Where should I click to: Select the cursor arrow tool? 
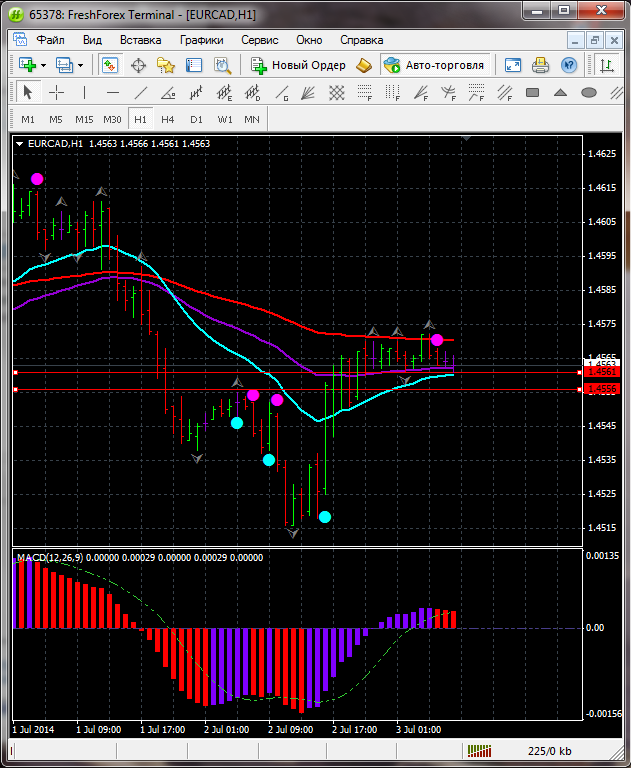click(27, 93)
